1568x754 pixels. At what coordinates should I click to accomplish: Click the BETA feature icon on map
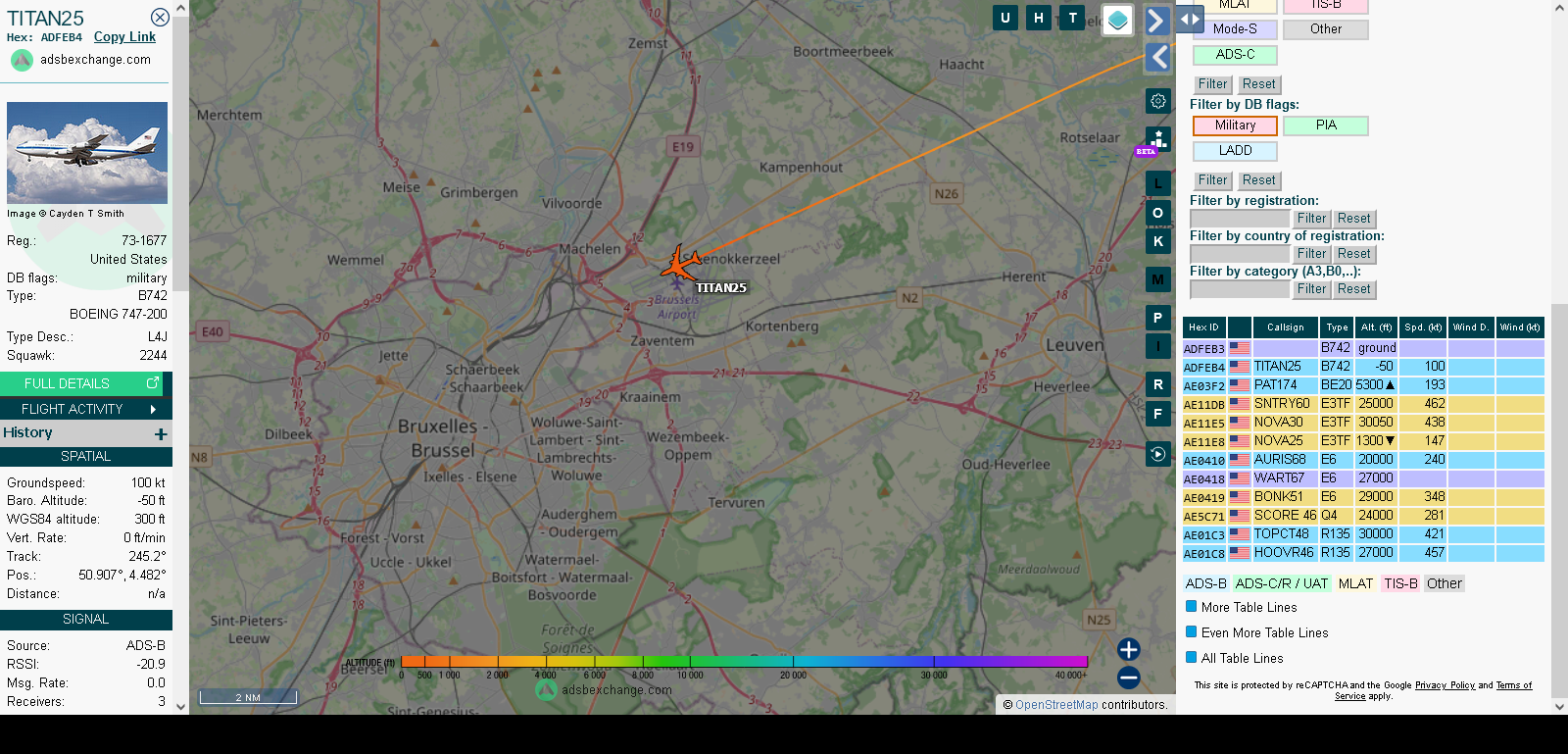click(x=1157, y=140)
